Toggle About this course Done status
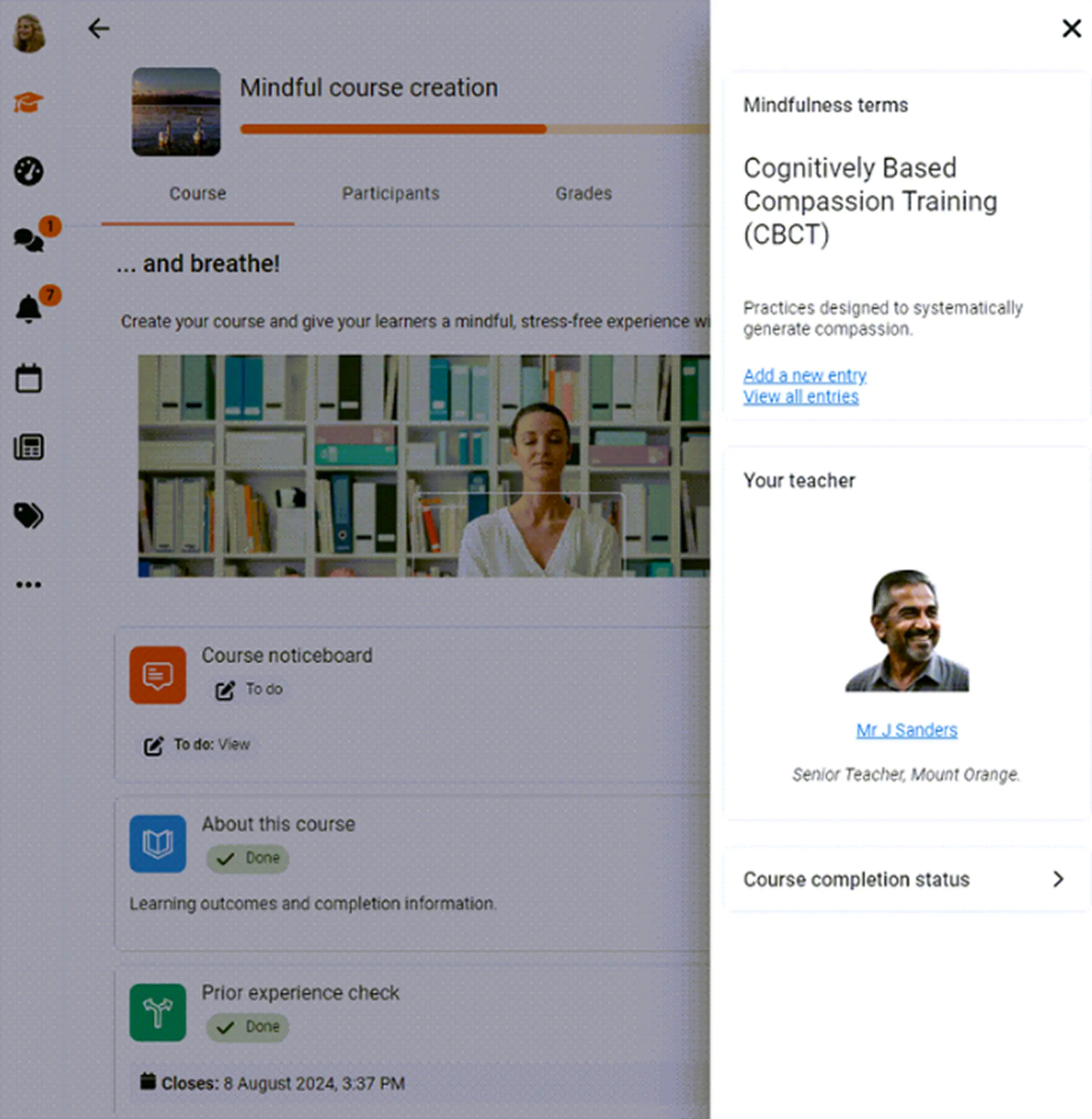The width and height of the screenshot is (1092, 1119). click(248, 858)
